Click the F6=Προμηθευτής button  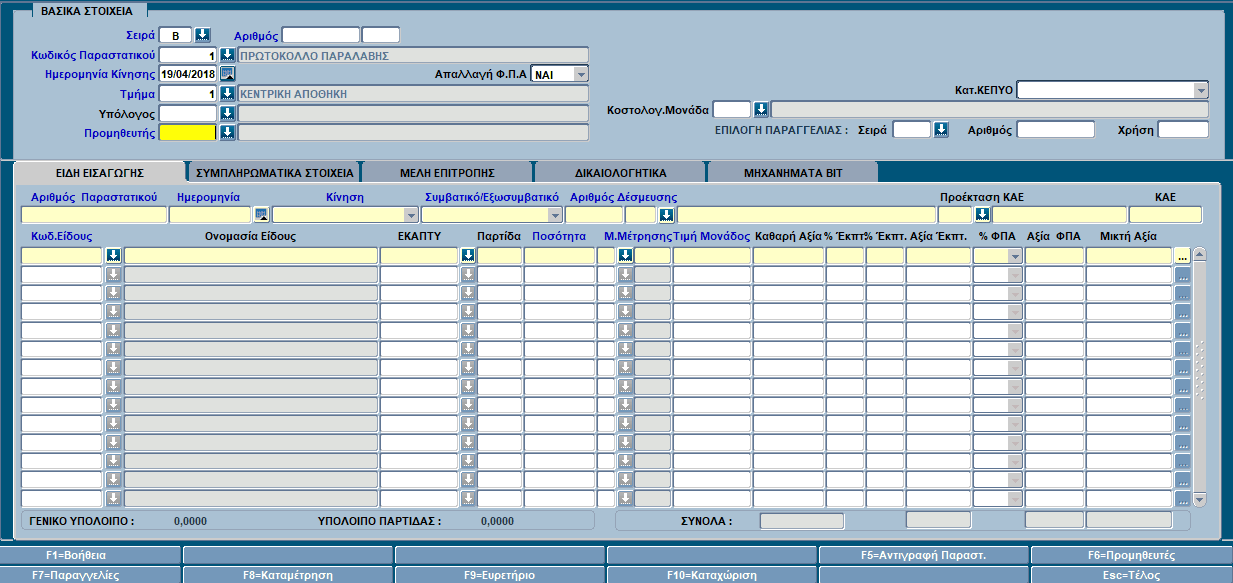pyautogui.click(x=1131, y=554)
